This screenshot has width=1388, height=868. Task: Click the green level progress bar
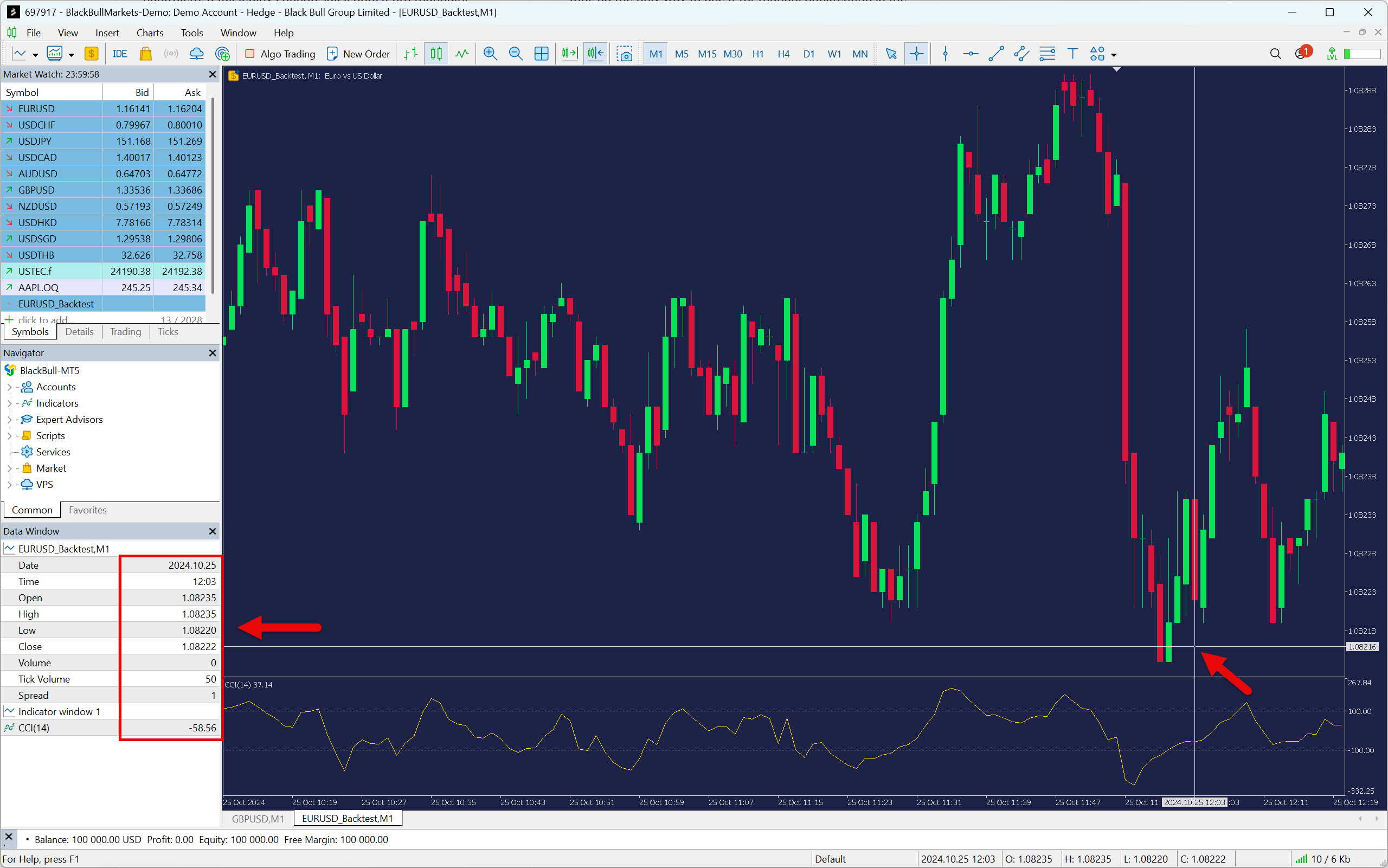click(x=1361, y=54)
